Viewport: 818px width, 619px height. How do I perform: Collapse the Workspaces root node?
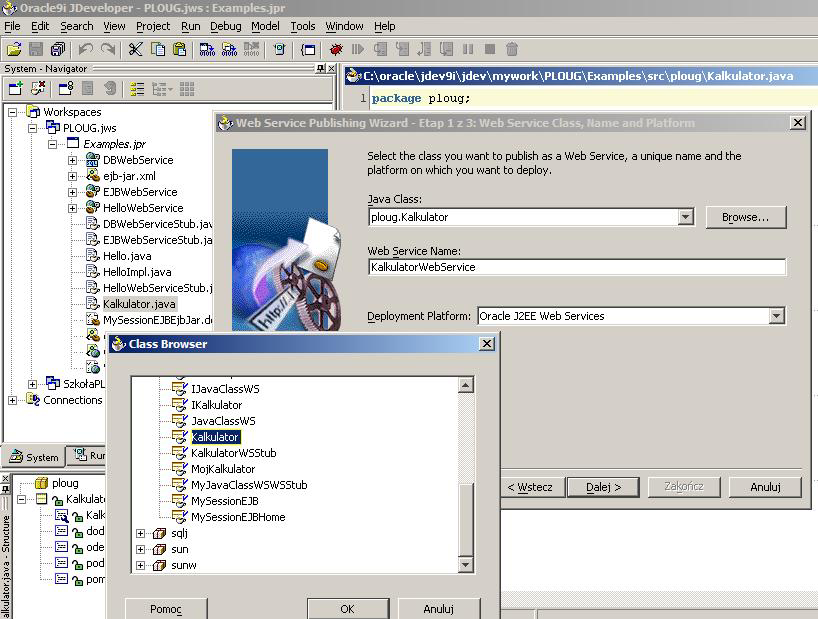[x=13, y=112]
